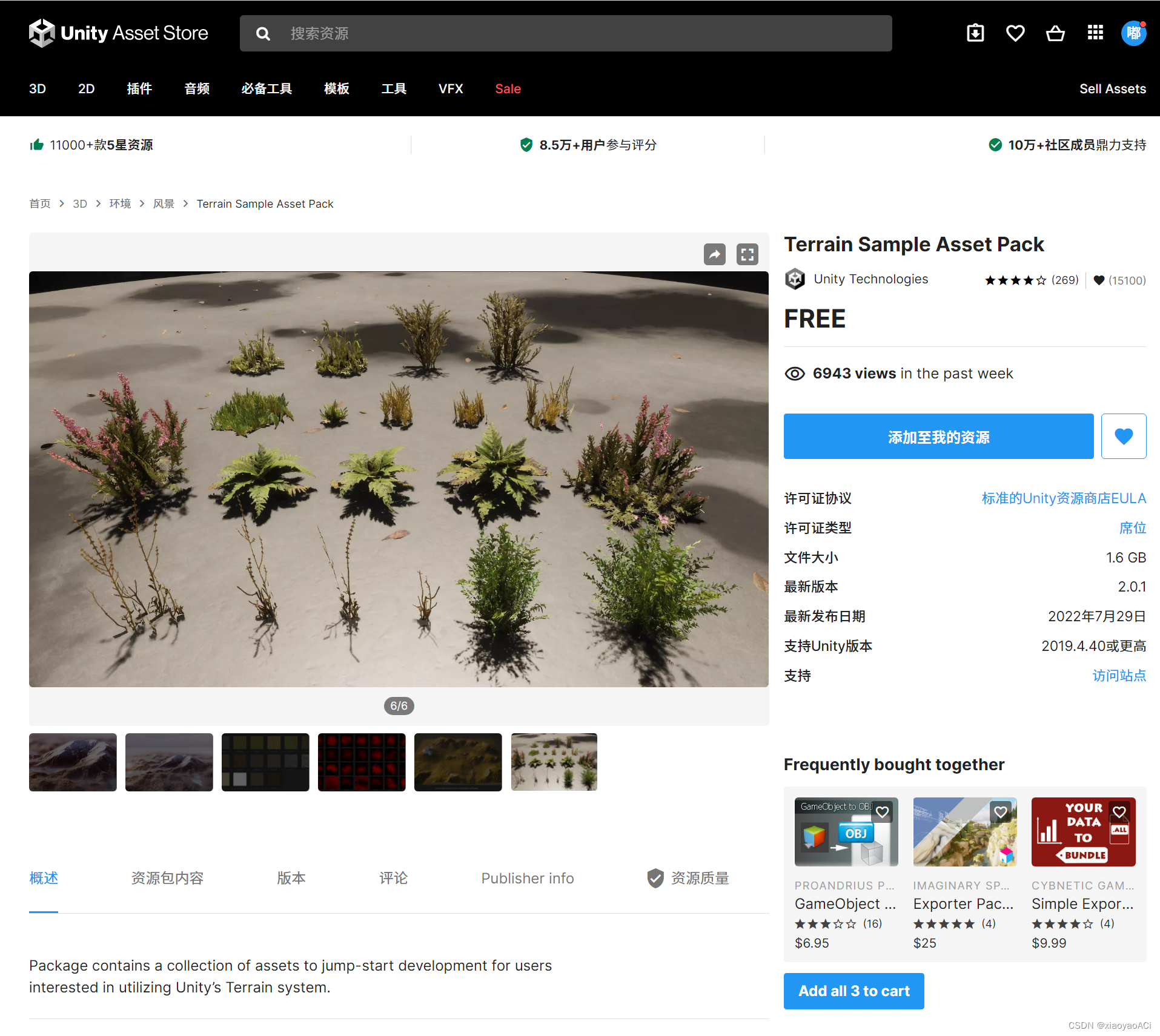This screenshot has width=1160, height=1036.
Task: Open the 标准的Unity资源商店EULA link
Action: (x=1064, y=498)
